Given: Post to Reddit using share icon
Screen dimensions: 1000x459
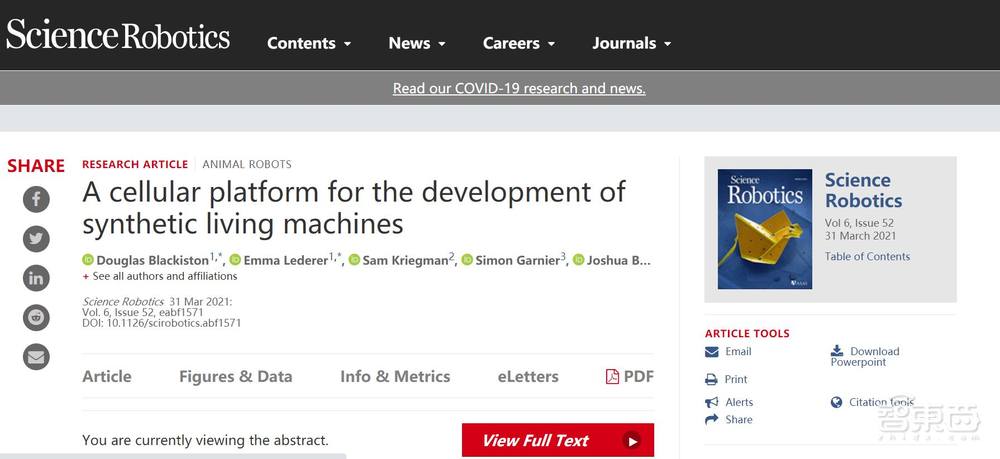Looking at the screenshot, I should point(36,317).
